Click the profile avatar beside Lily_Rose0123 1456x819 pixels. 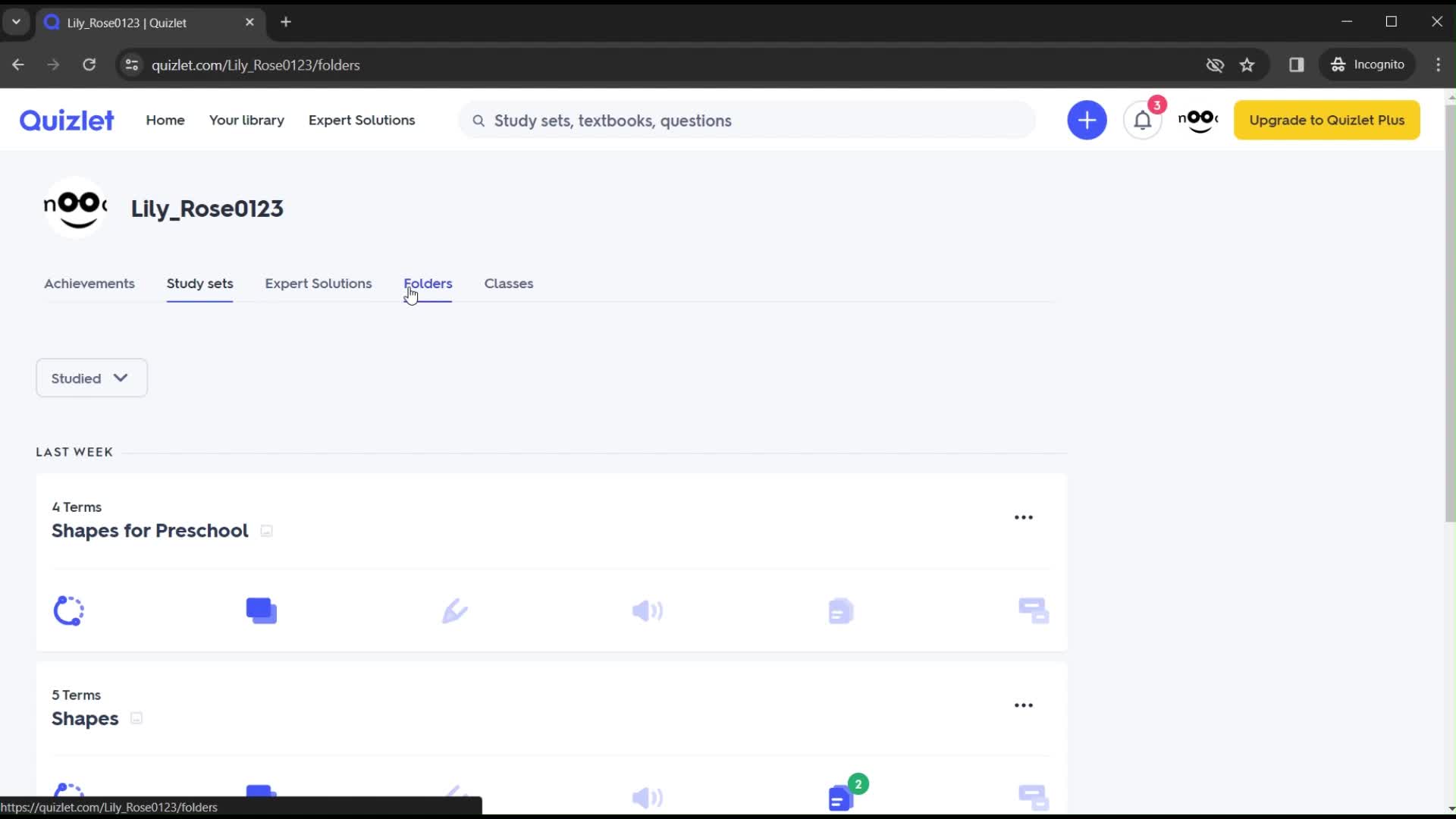pyautogui.click(x=75, y=207)
